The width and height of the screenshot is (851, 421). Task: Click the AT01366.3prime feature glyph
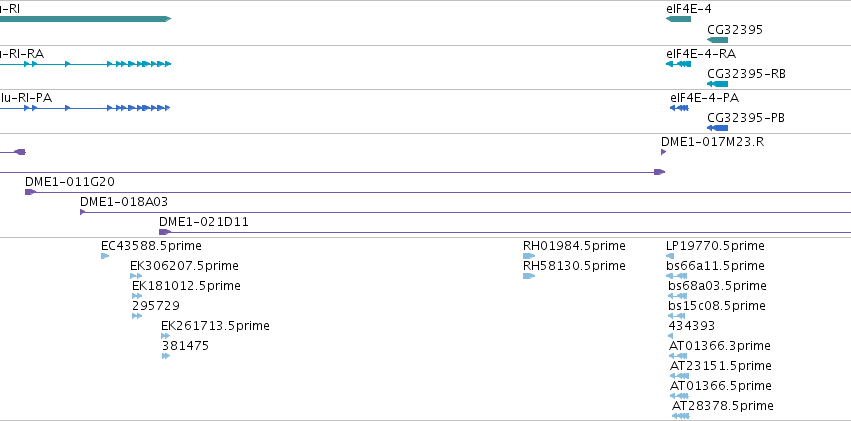tap(679, 356)
